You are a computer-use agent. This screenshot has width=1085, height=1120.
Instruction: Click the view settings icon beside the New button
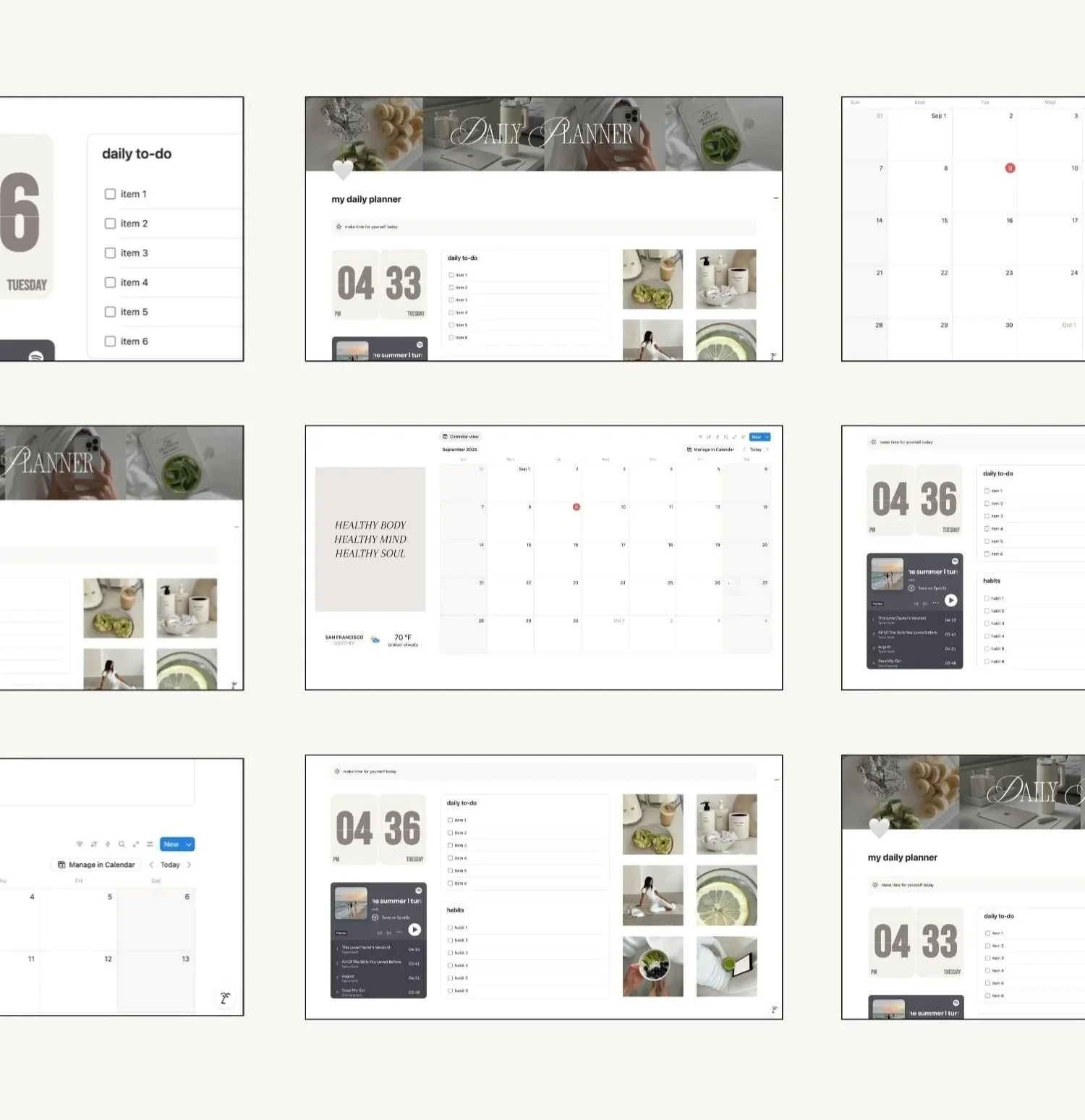pyautogui.click(x=743, y=437)
